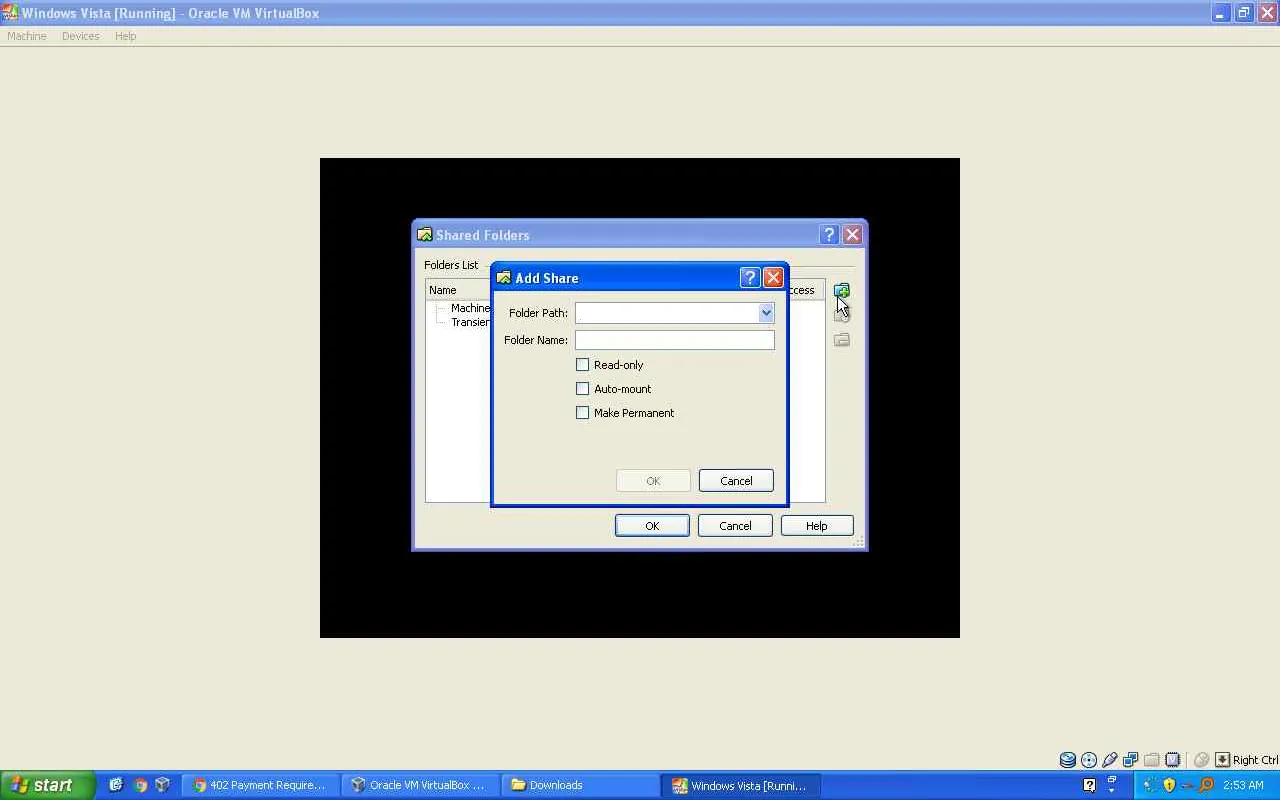
Task: Open the Devices menu
Action: click(80, 36)
